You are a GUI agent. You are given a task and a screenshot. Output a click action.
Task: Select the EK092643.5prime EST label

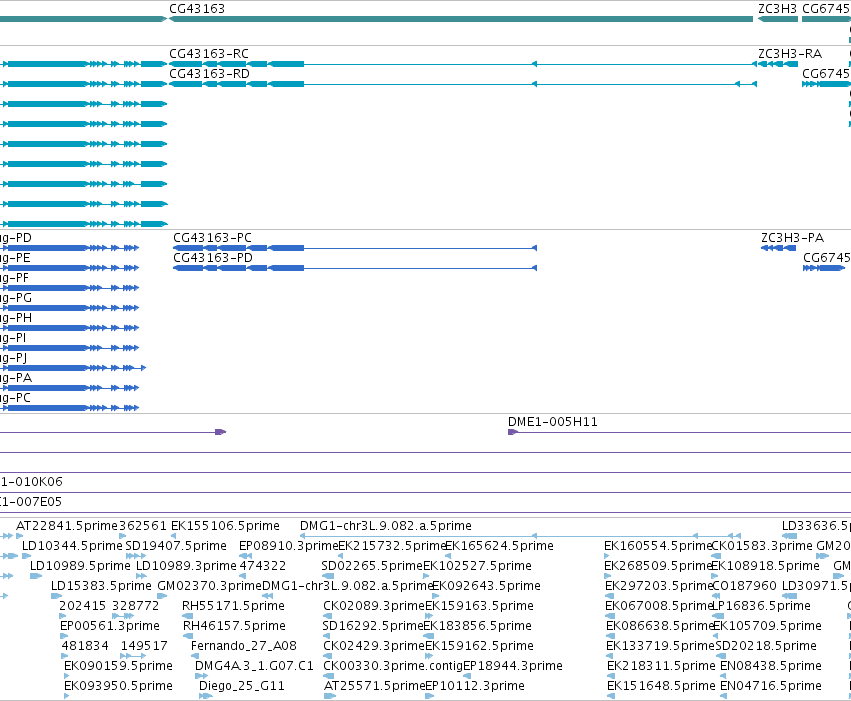click(486, 586)
